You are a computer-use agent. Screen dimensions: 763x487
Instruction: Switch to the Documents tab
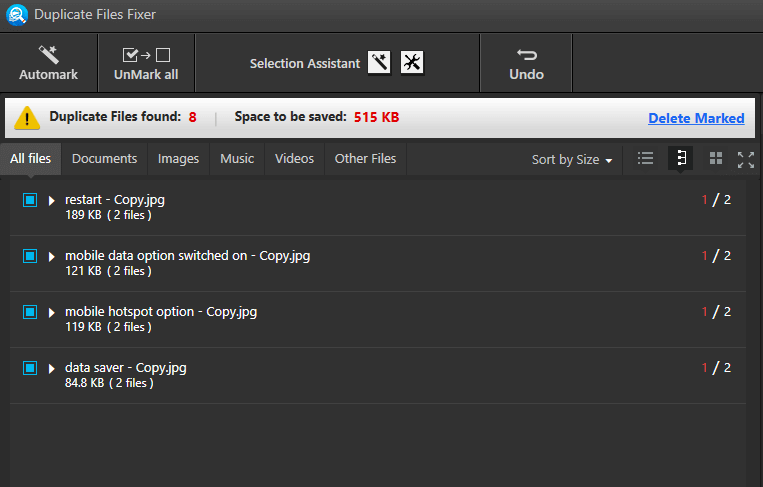(x=104, y=159)
